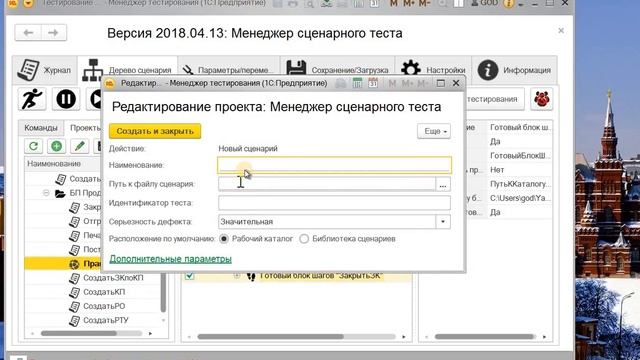Viewport: 640px width, 360px height.
Task: Click the red figures icon in main toolbar
Action: pyautogui.click(x=541, y=99)
